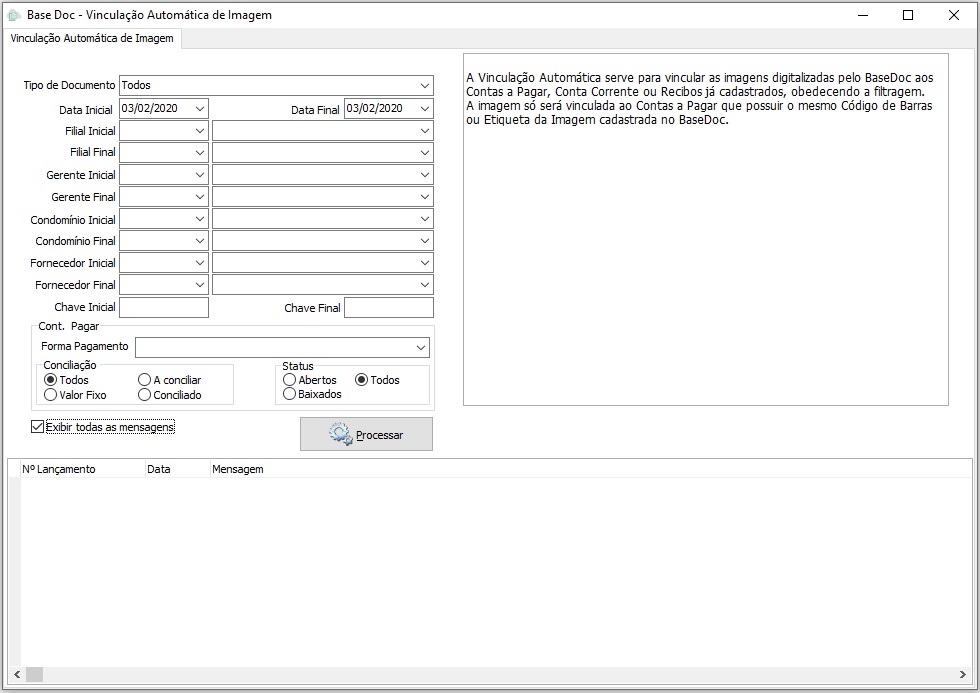This screenshot has width=980, height=693.
Task: Select Abertos status radio button
Action: point(289,380)
